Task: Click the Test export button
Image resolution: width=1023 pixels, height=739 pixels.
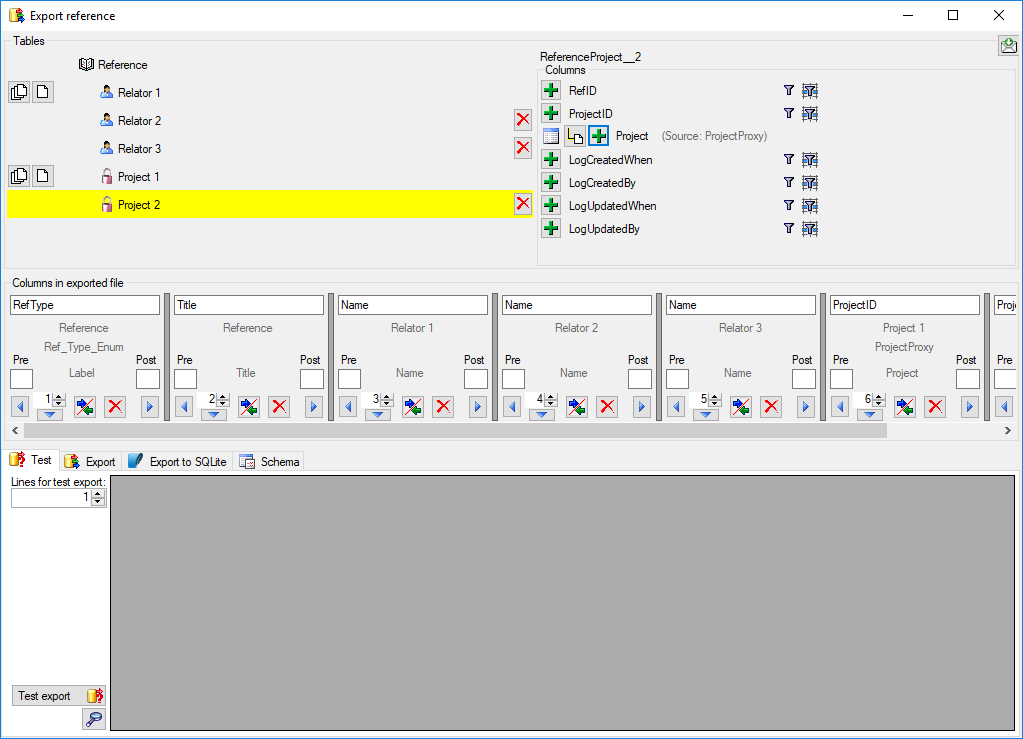Action: [59, 696]
